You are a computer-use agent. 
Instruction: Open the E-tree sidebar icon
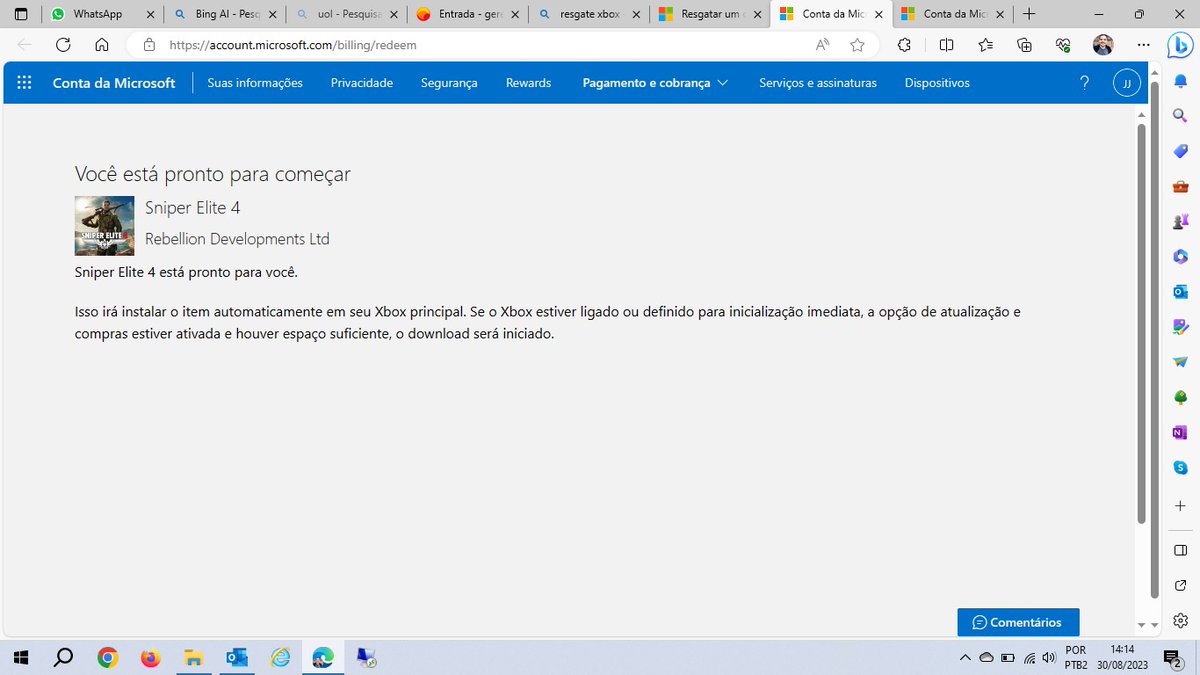pos(1180,397)
